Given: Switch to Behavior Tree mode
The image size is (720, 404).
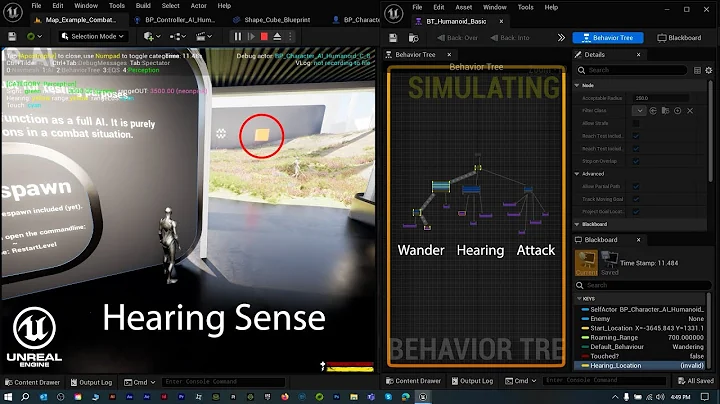Looking at the screenshot, I should pos(608,38).
